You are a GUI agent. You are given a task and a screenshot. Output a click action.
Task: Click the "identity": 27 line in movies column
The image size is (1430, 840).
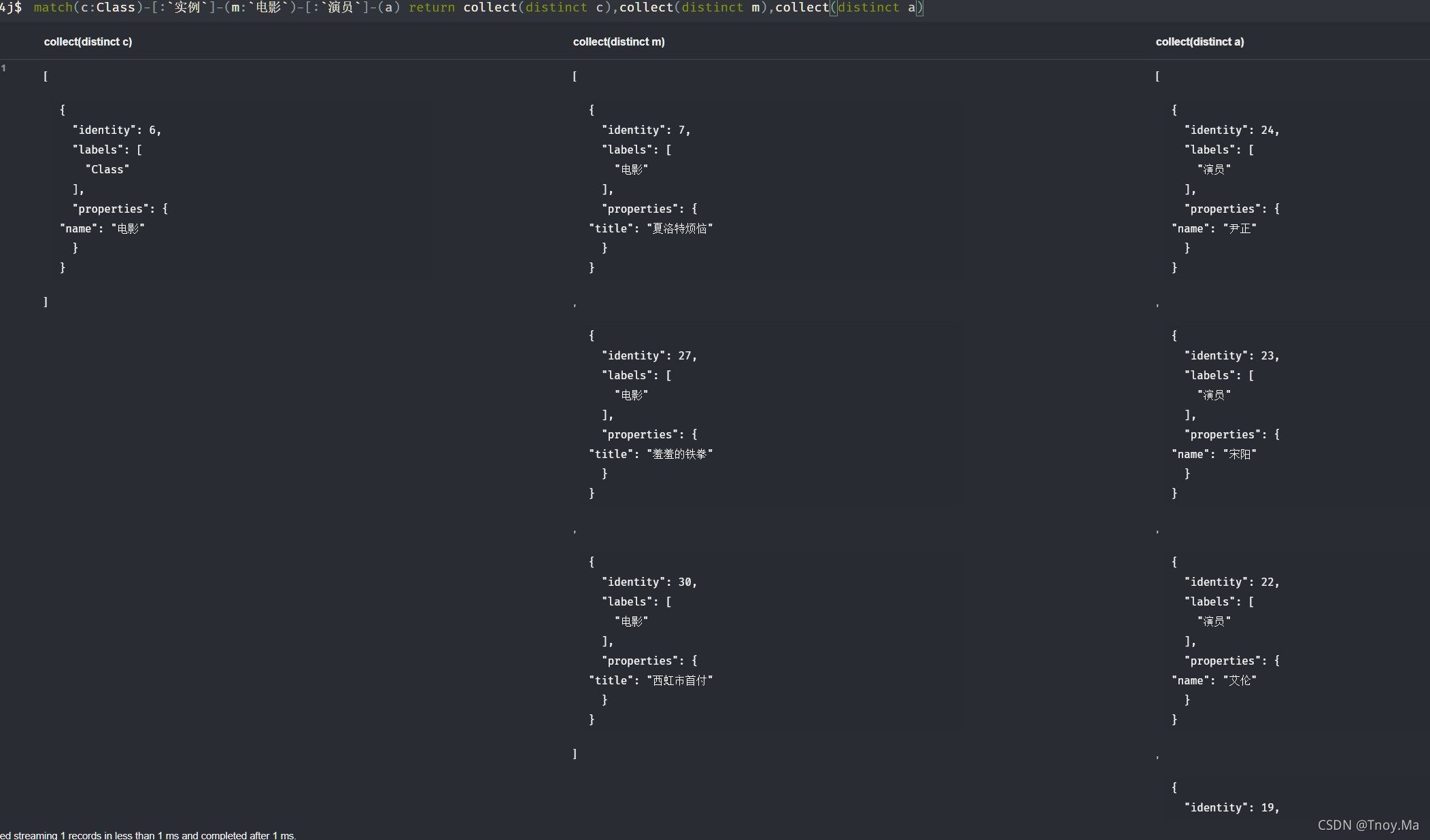(649, 356)
